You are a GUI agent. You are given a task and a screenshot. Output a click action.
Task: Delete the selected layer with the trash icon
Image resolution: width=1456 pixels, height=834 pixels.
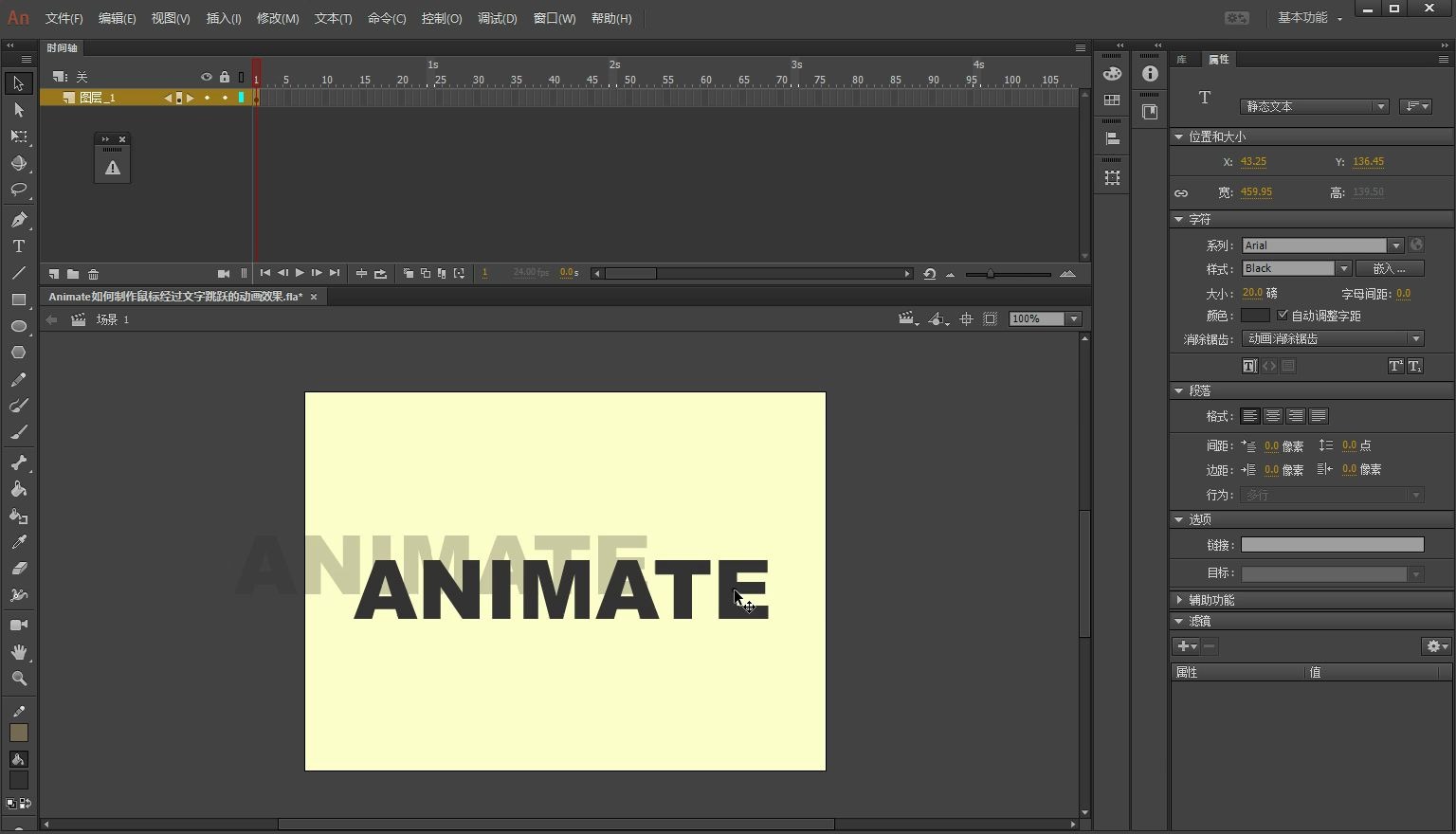(x=93, y=274)
